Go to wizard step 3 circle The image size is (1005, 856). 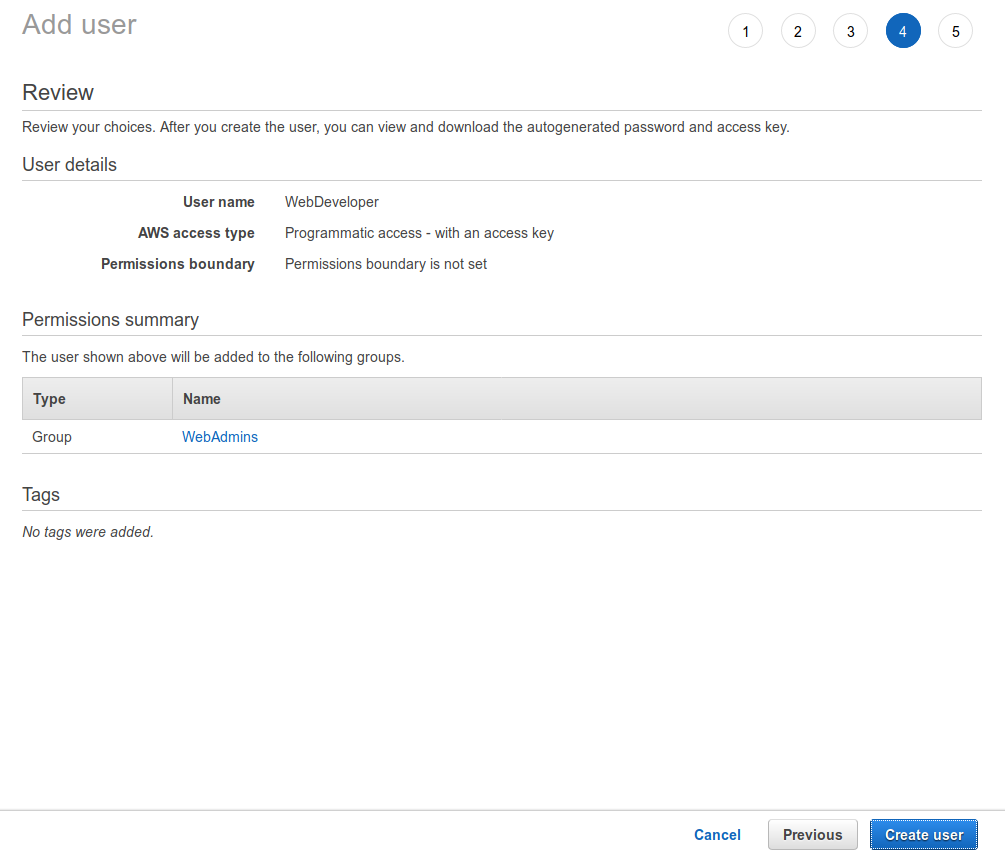tap(851, 31)
